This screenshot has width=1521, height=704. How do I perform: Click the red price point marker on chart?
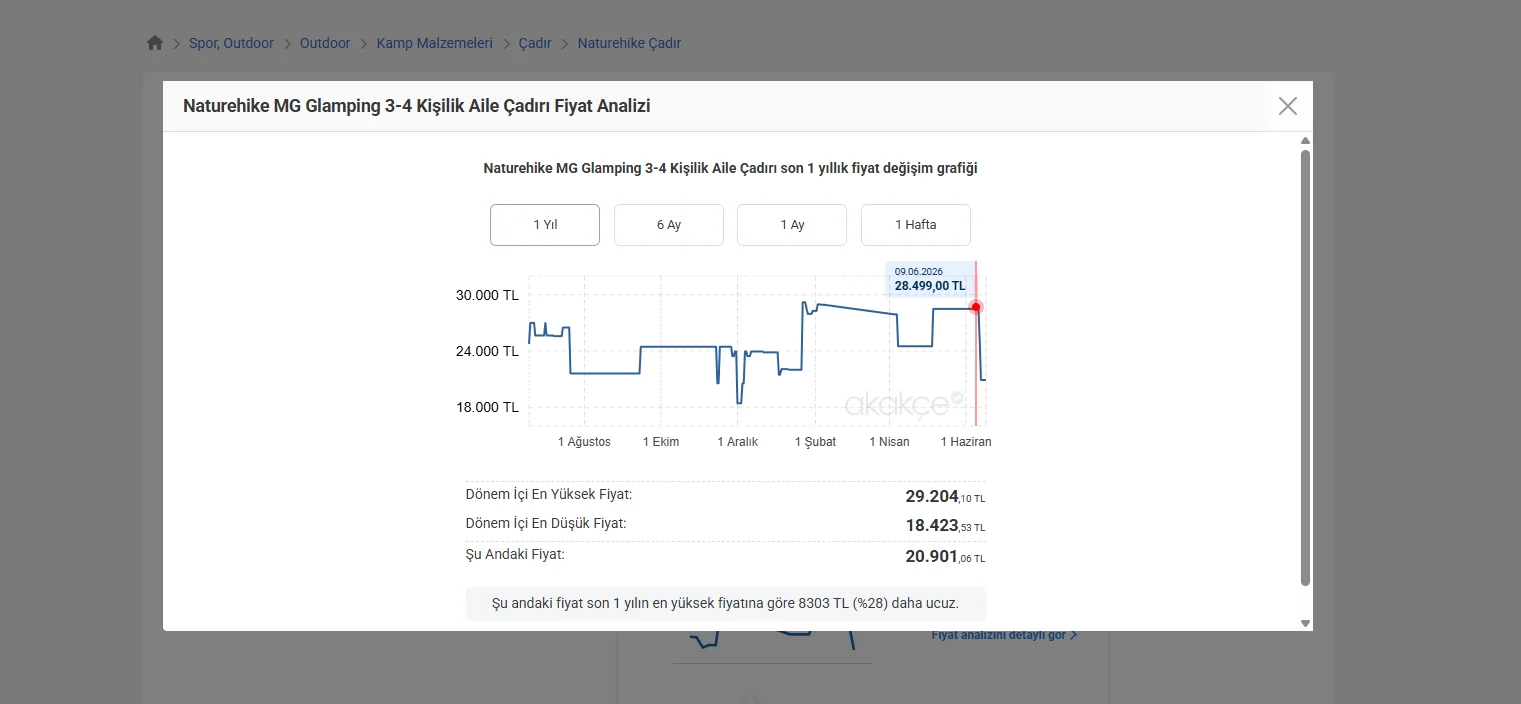pos(977,307)
